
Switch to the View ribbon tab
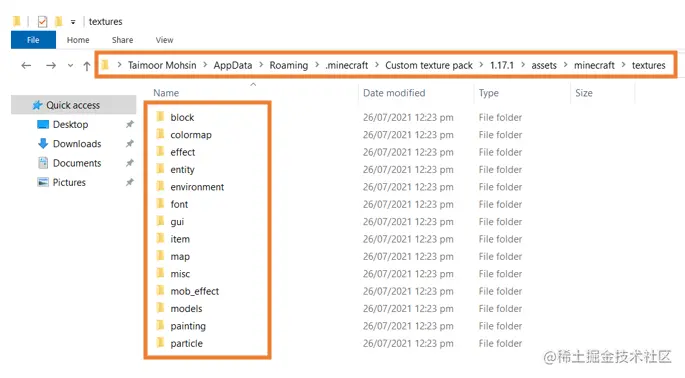(164, 40)
